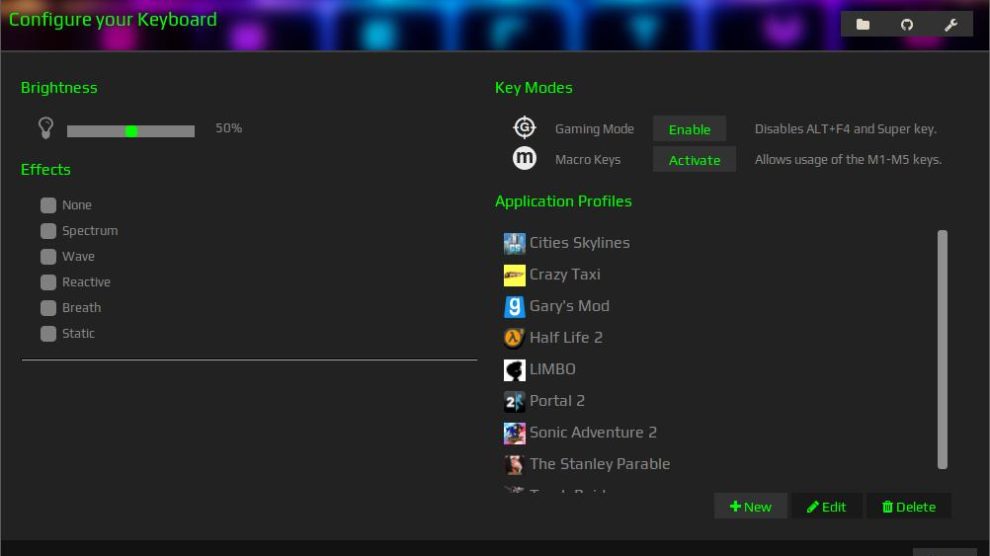Open settings via the wrench icon
This screenshot has height=556, width=990.
[951, 24]
